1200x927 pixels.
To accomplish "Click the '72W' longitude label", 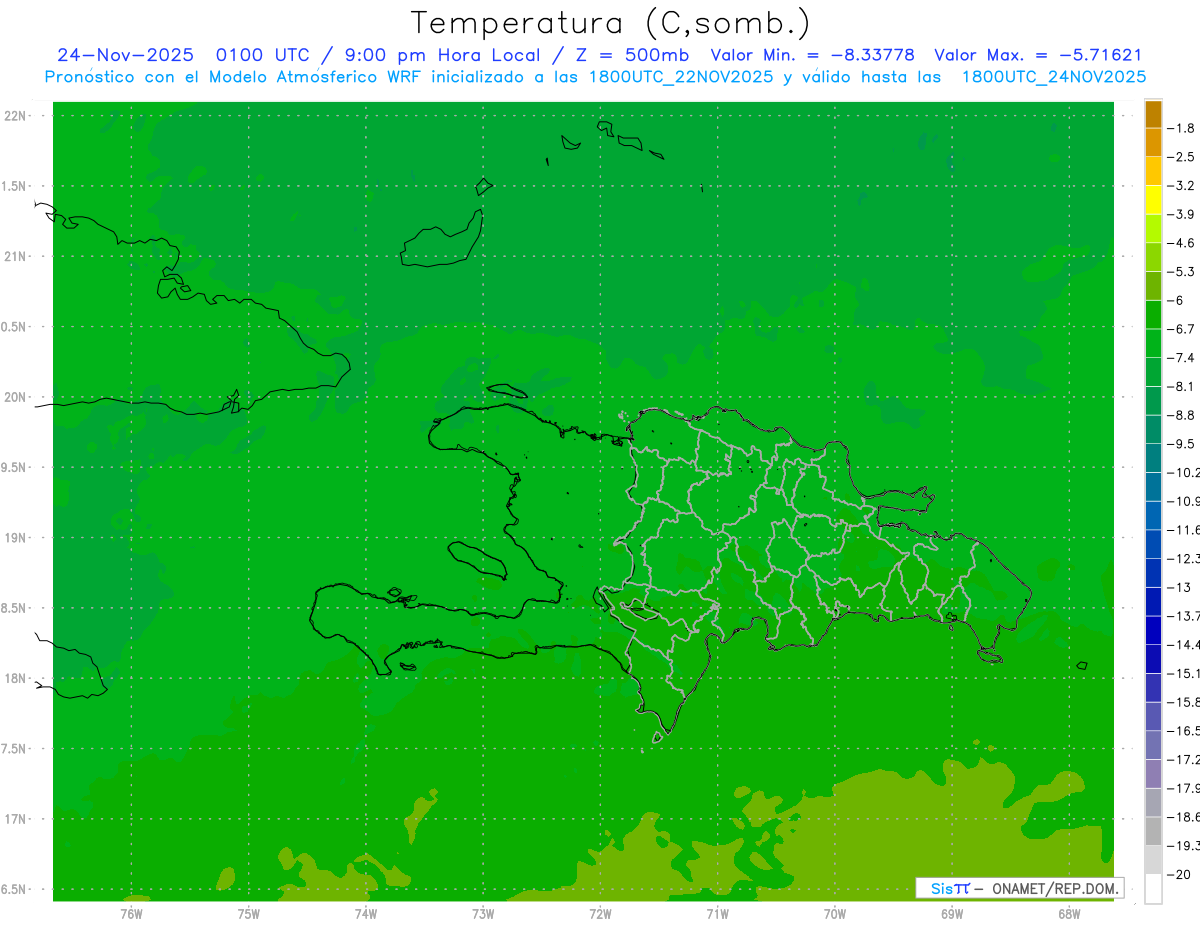I will tap(600, 913).
